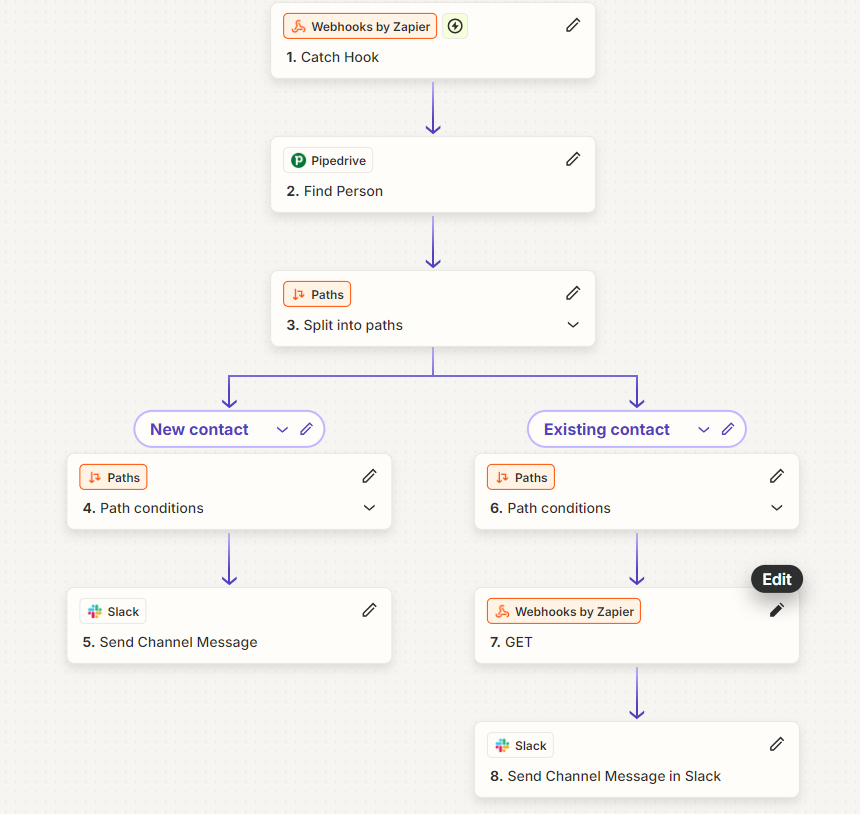Click the pencil icon beside New contact label
This screenshot has height=814, width=860.
click(x=305, y=429)
